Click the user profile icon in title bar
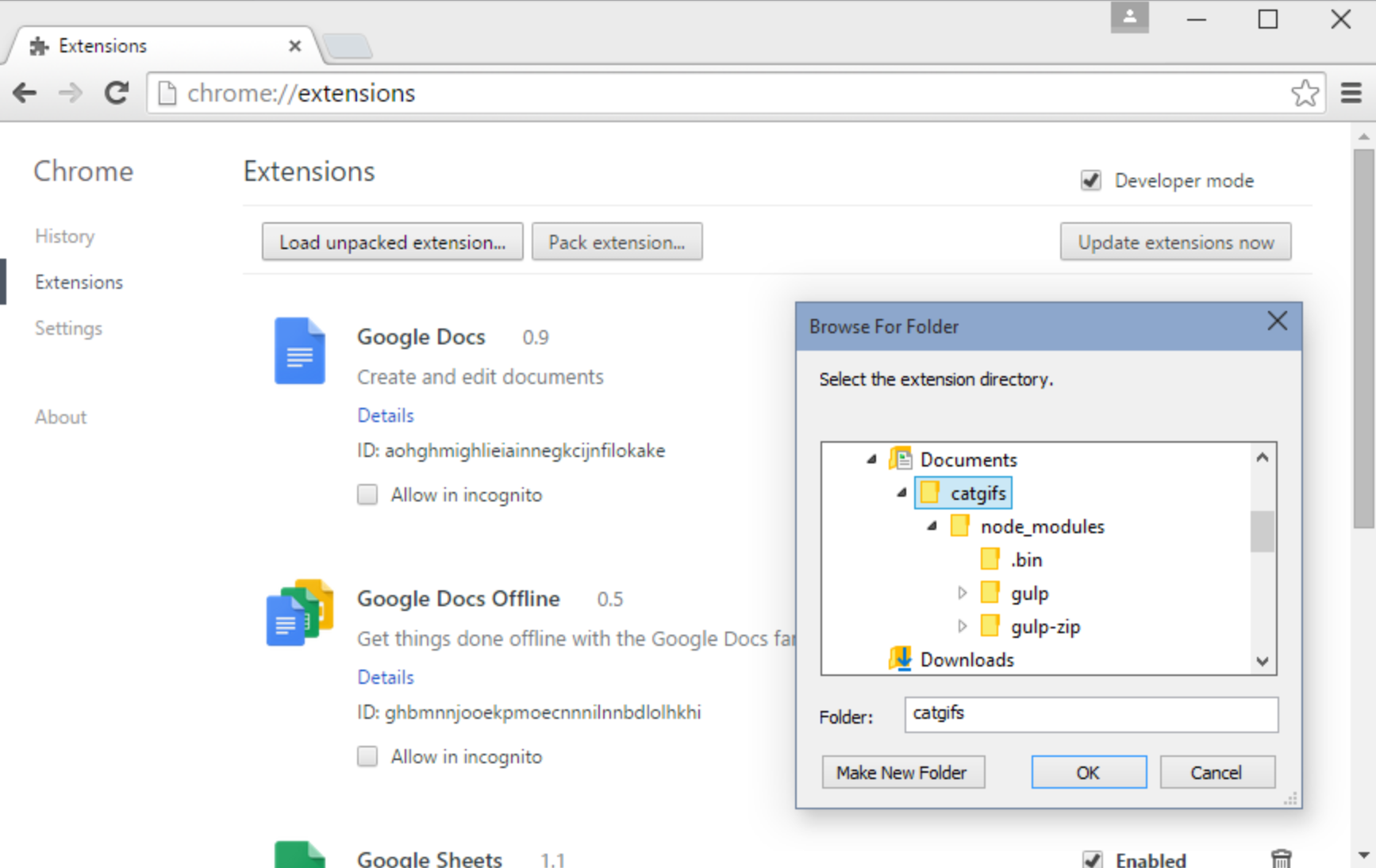Screen dimensions: 1376x868 1129,17
